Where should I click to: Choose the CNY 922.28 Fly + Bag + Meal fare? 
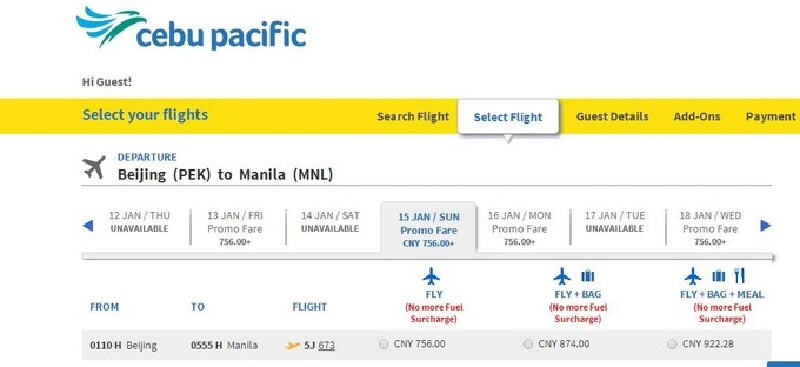(672, 345)
